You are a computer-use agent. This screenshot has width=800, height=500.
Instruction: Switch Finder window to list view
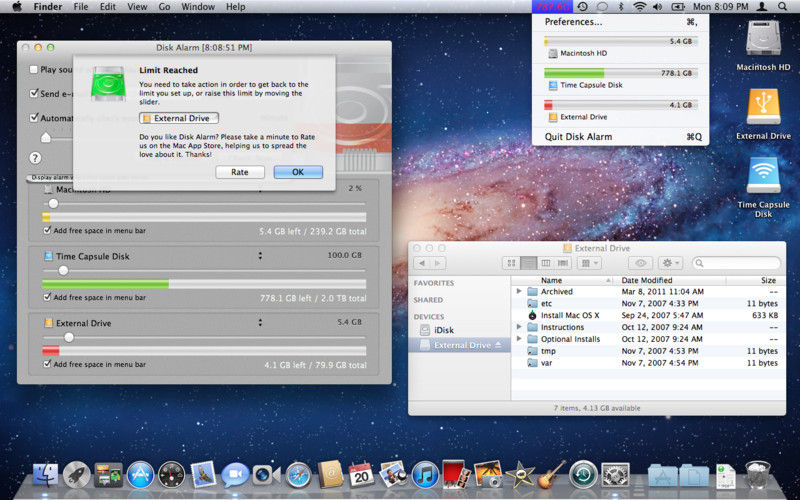point(528,263)
